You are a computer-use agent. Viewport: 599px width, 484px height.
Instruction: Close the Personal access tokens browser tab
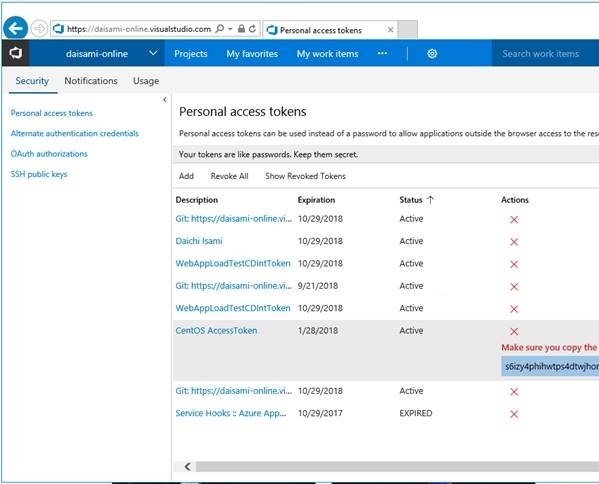[x=390, y=30]
